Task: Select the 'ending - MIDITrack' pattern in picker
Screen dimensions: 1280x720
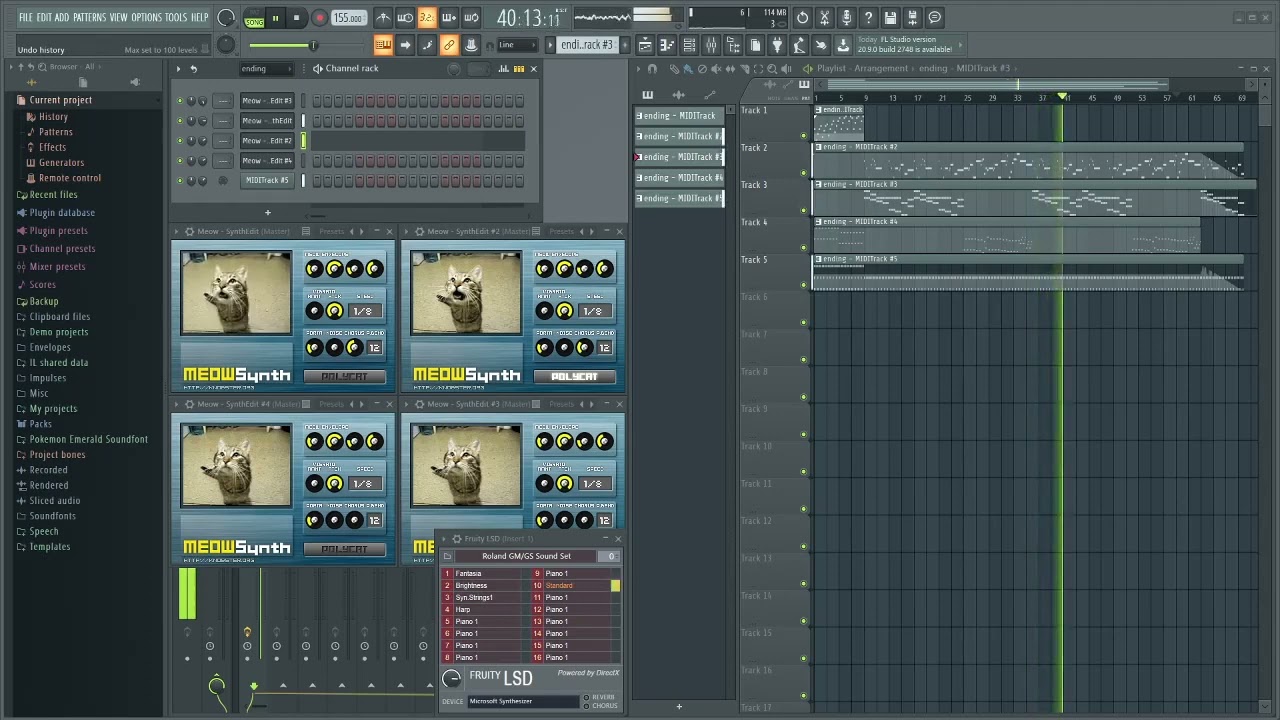Action: click(x=679, y=116)
